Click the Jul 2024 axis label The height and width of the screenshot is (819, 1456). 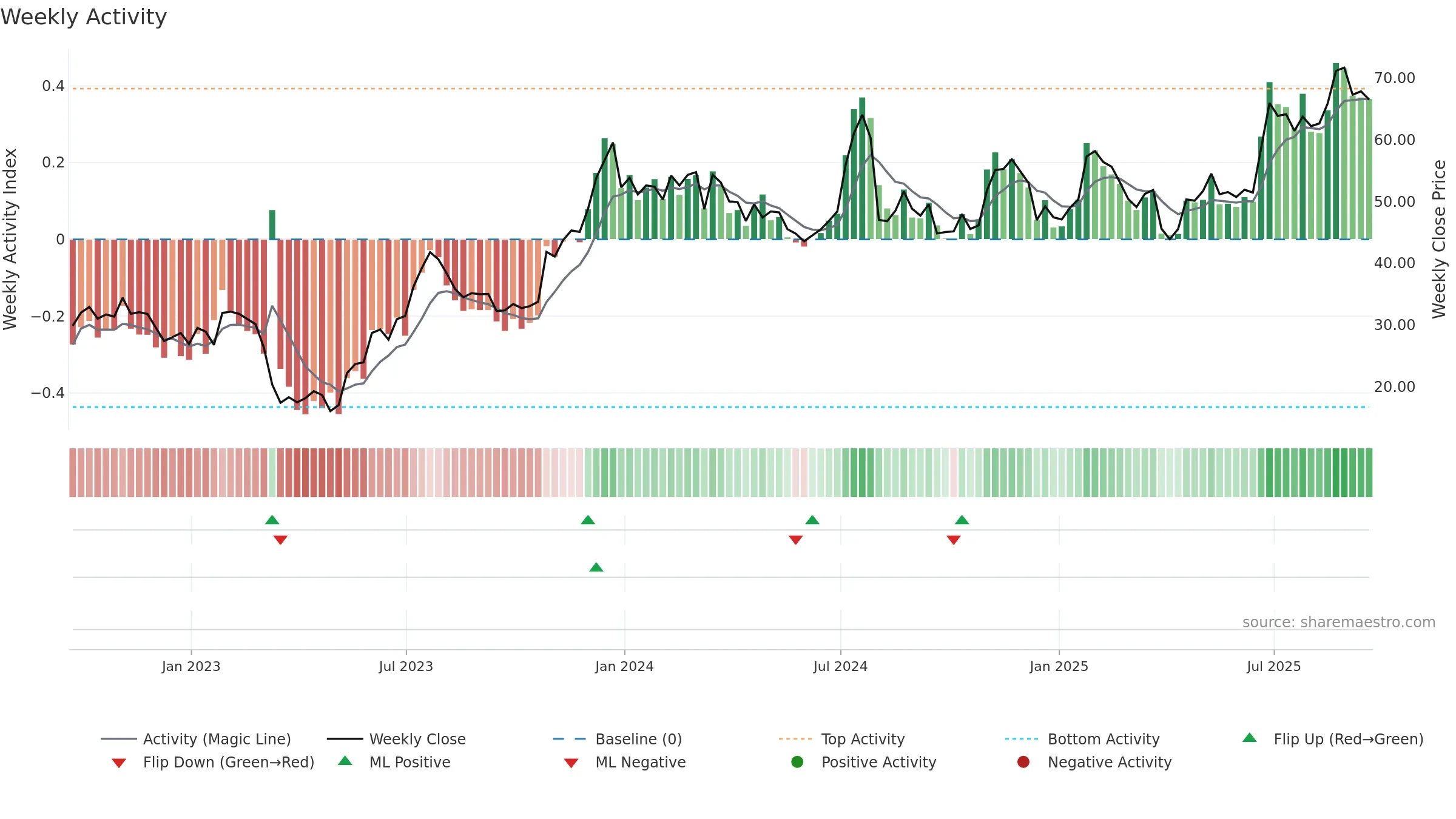point(840,667)
